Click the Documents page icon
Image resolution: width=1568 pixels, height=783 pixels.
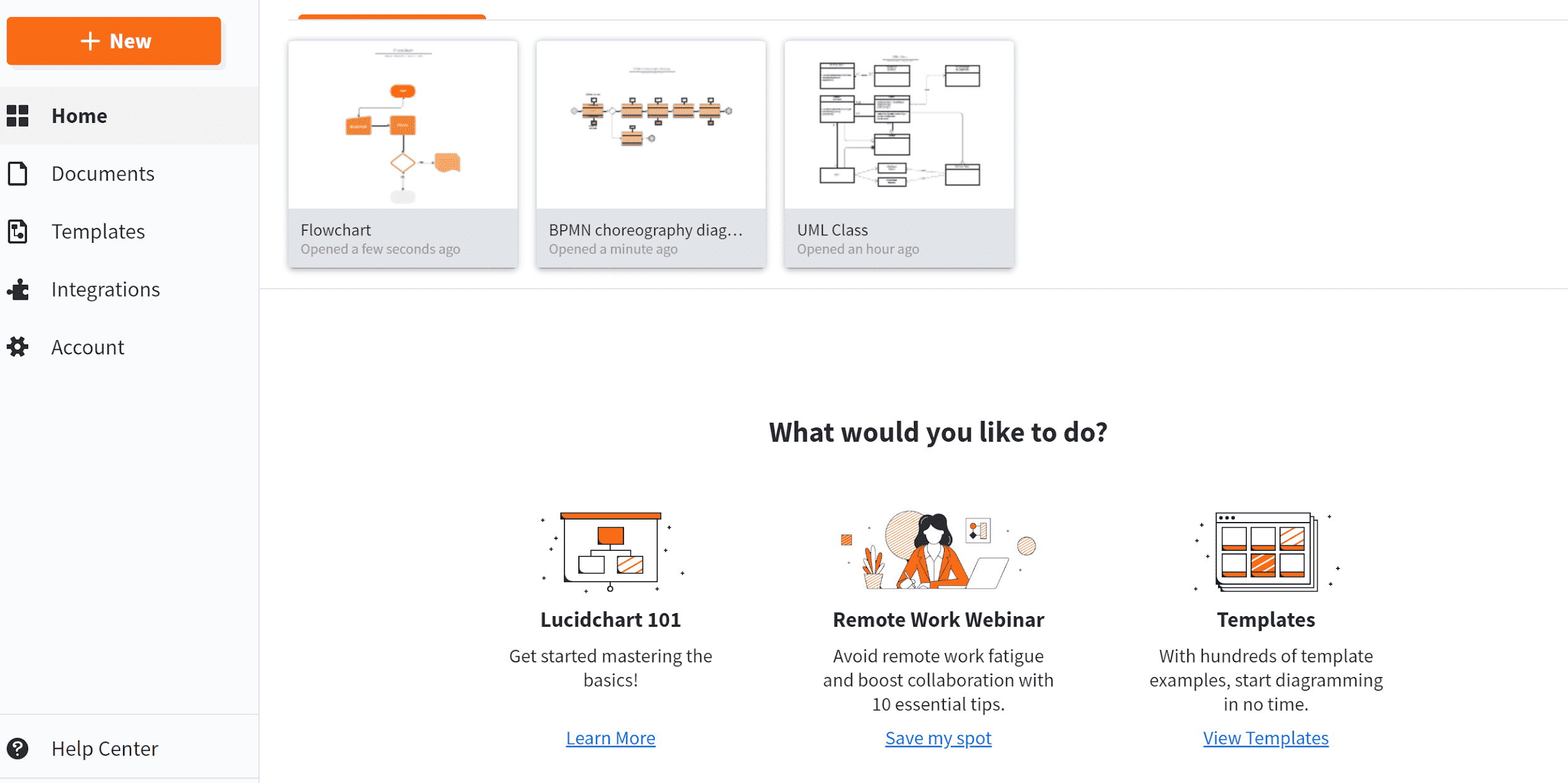pyautogui.click(x=18, y=173)
